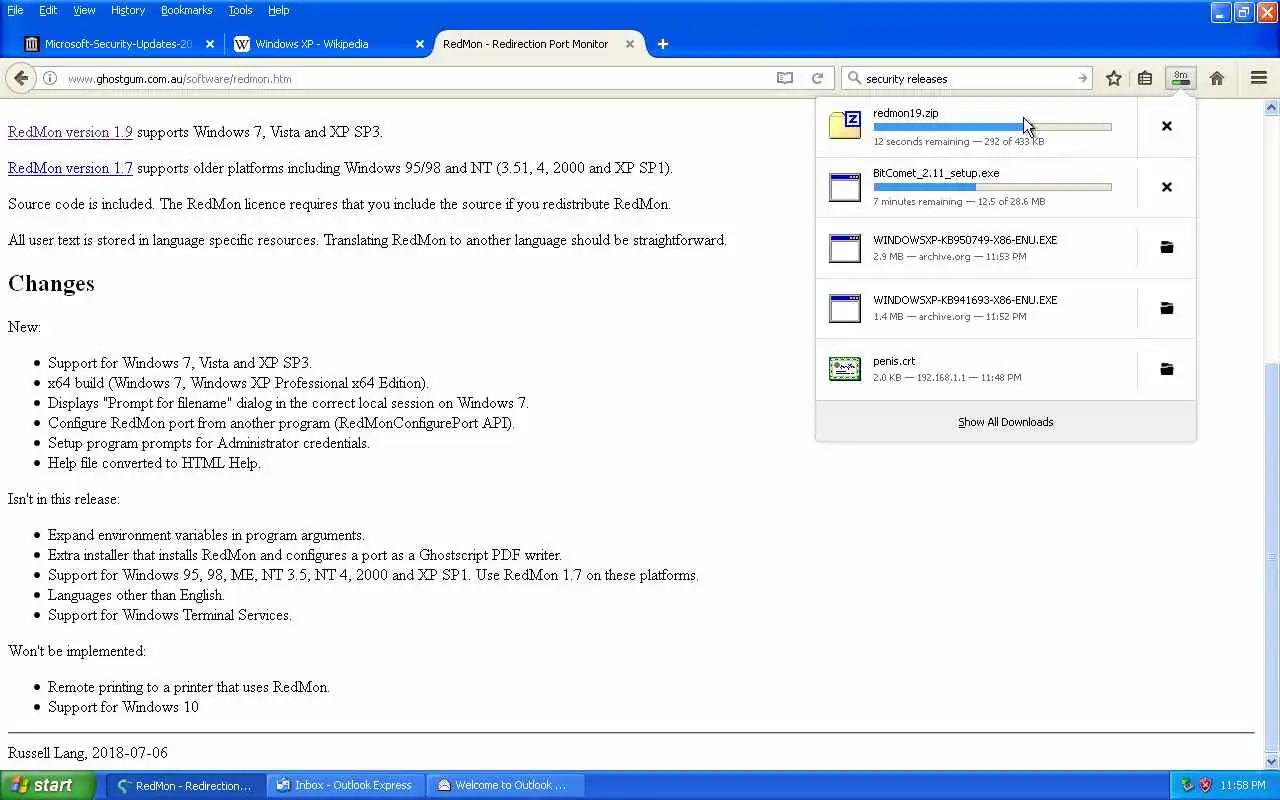This screenshot has height=800, width=1280.
Task: Open the Edit menu
Action: pyautogui.click(x=48, y=10)
